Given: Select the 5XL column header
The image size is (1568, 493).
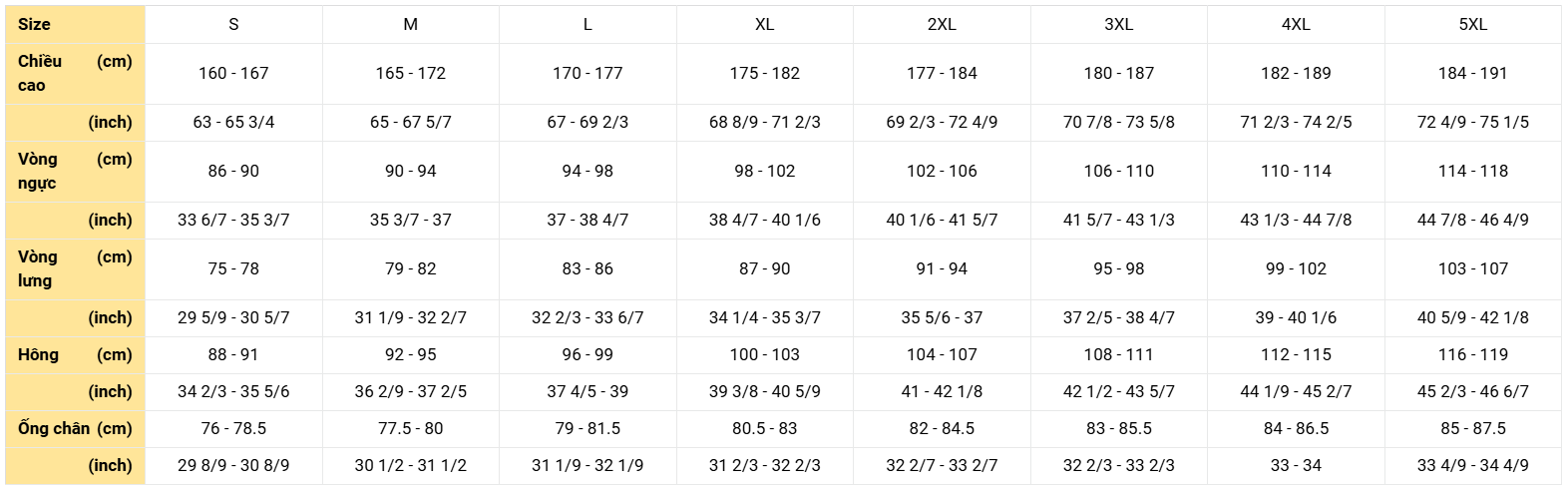Looking at the screenshot, I should [1472, 24].
